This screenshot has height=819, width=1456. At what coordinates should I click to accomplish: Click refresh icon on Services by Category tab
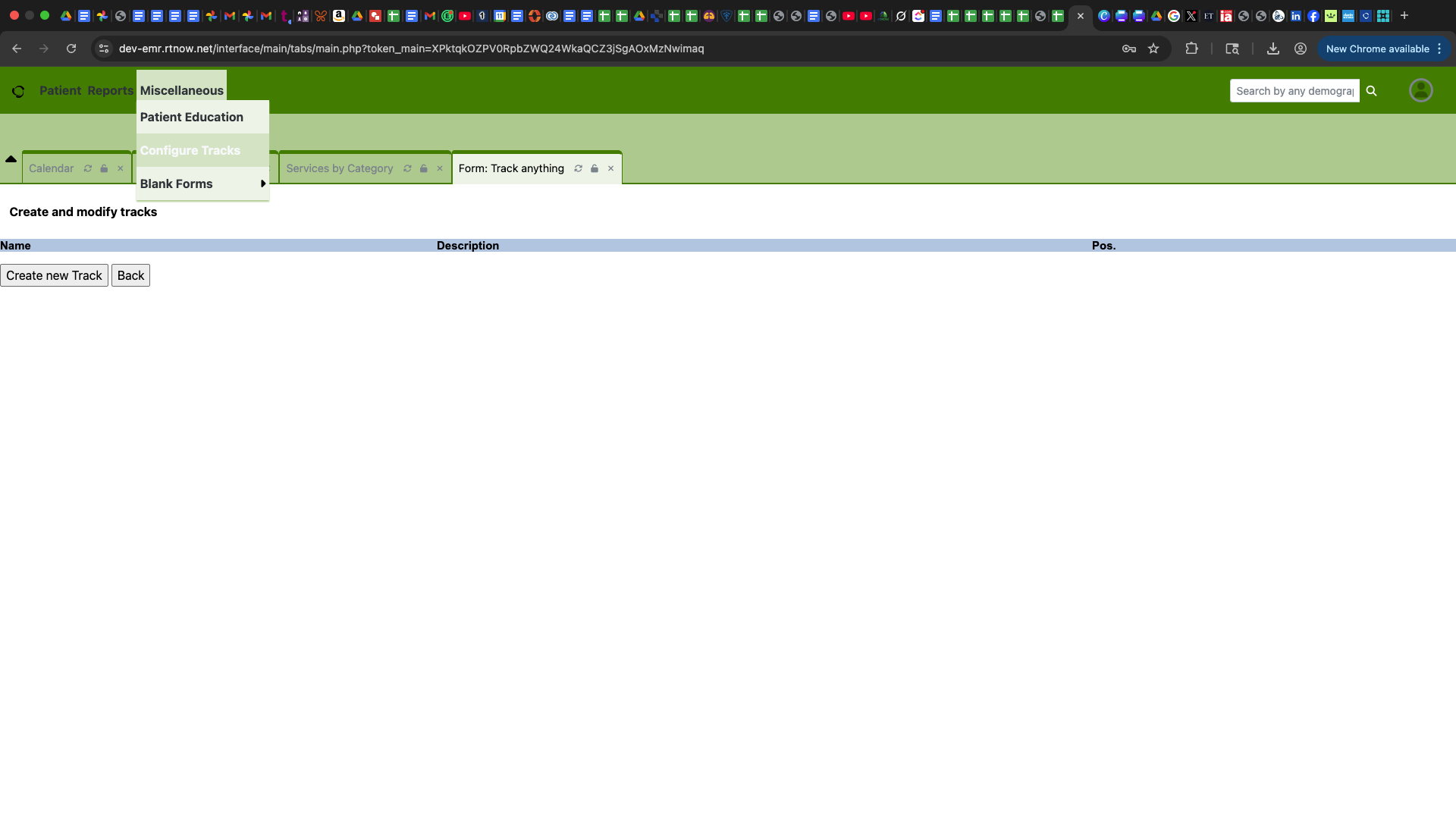(x=407, y=168)
